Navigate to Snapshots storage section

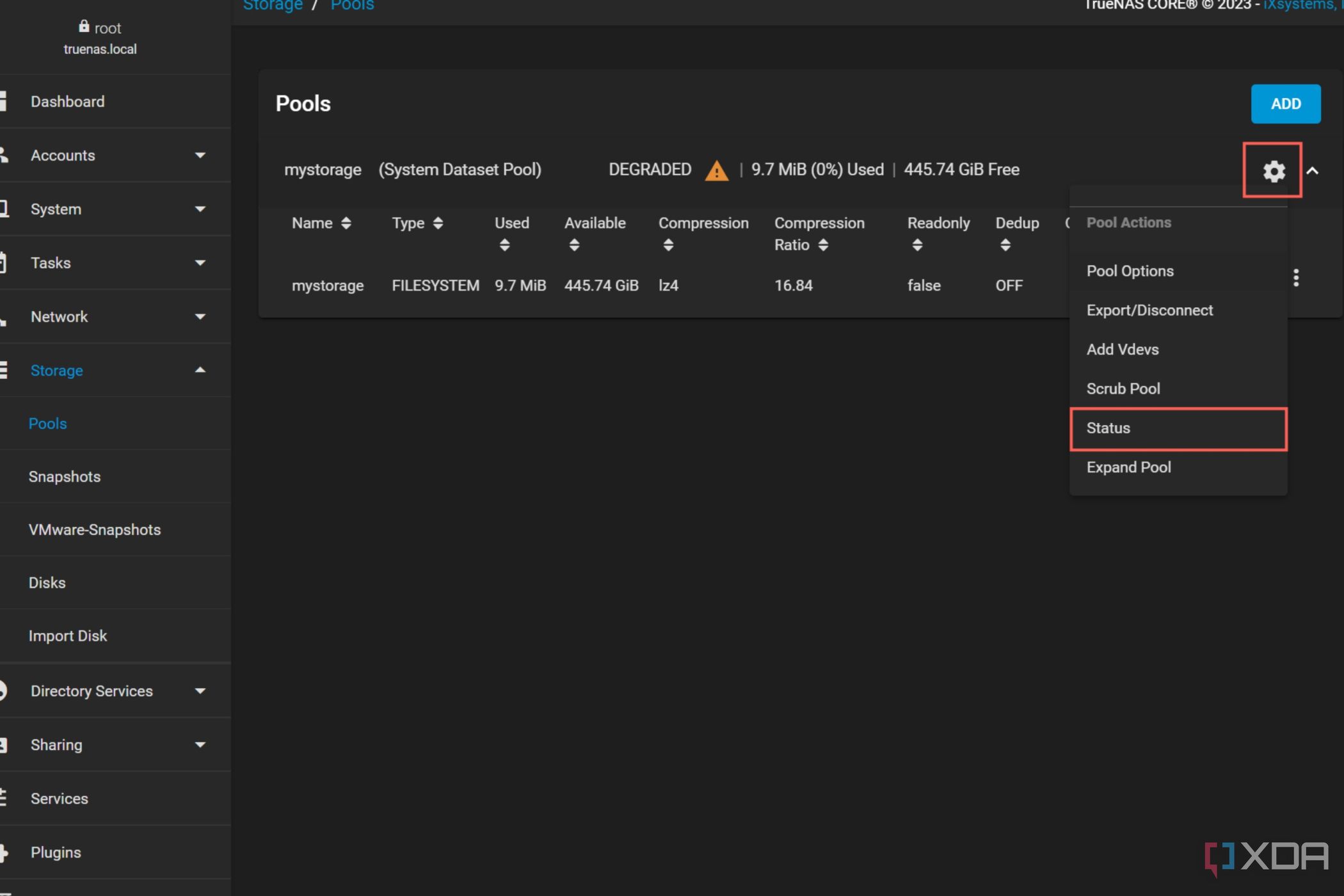pos(63,476)
